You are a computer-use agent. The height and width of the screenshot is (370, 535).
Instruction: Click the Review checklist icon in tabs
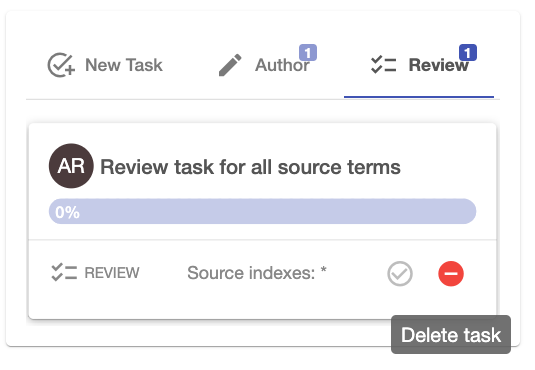384,65
